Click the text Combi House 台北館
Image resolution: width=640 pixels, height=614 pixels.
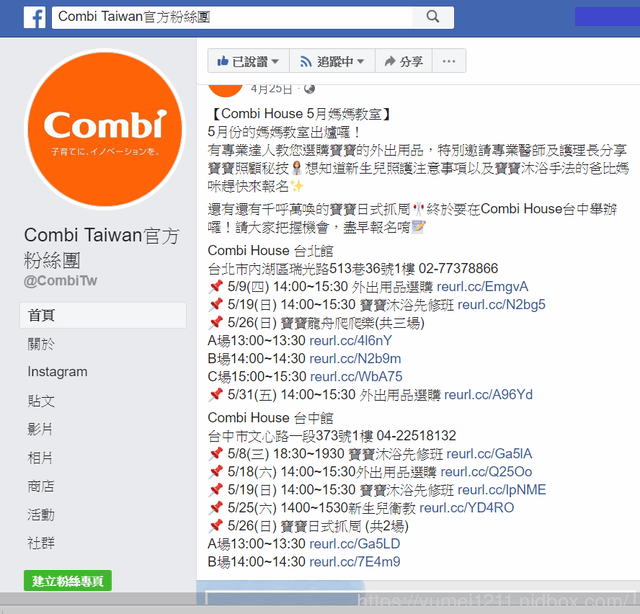click(270, 251)
